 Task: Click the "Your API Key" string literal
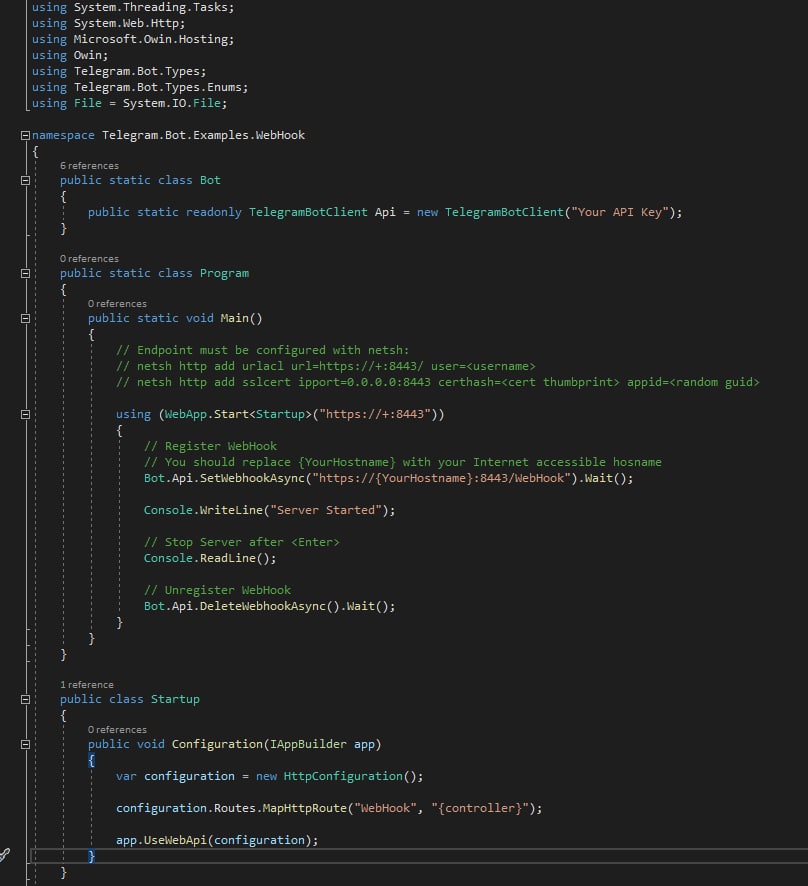pos(620,212)
